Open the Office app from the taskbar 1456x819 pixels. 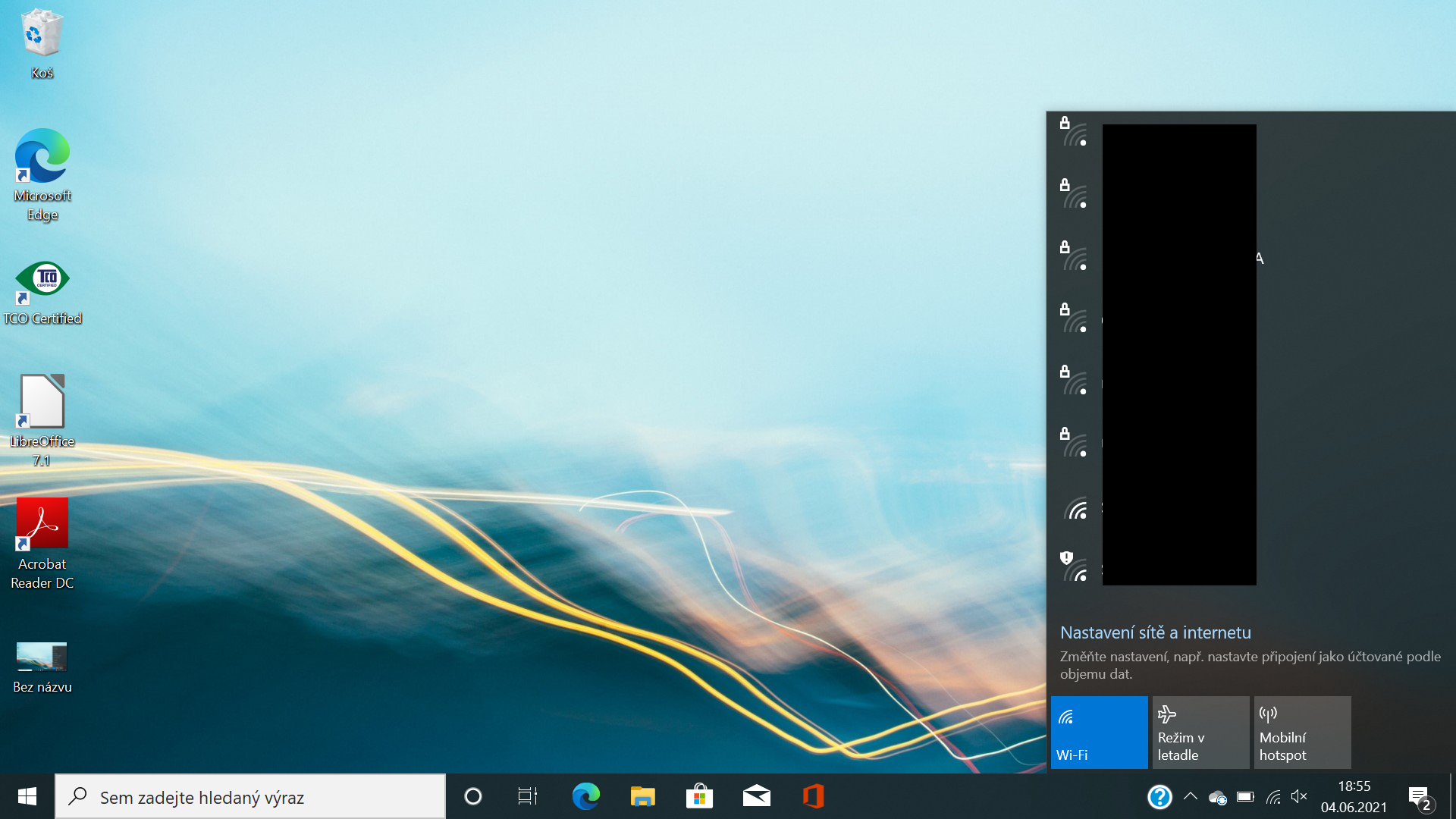coord(813,796)
